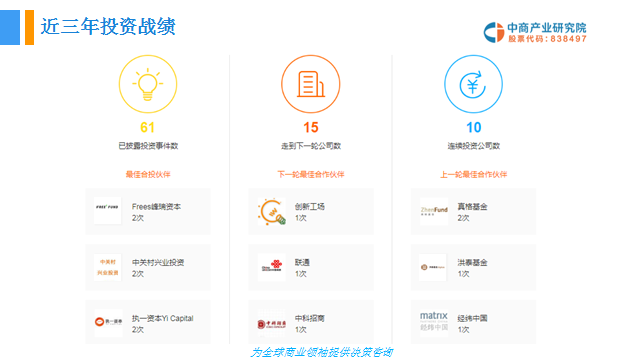The width and height of the screenshot is (625, 360).
Task: Click the 执一资本 Yi Capital logo
Action: pyautogui.click(x=108, y=323)
